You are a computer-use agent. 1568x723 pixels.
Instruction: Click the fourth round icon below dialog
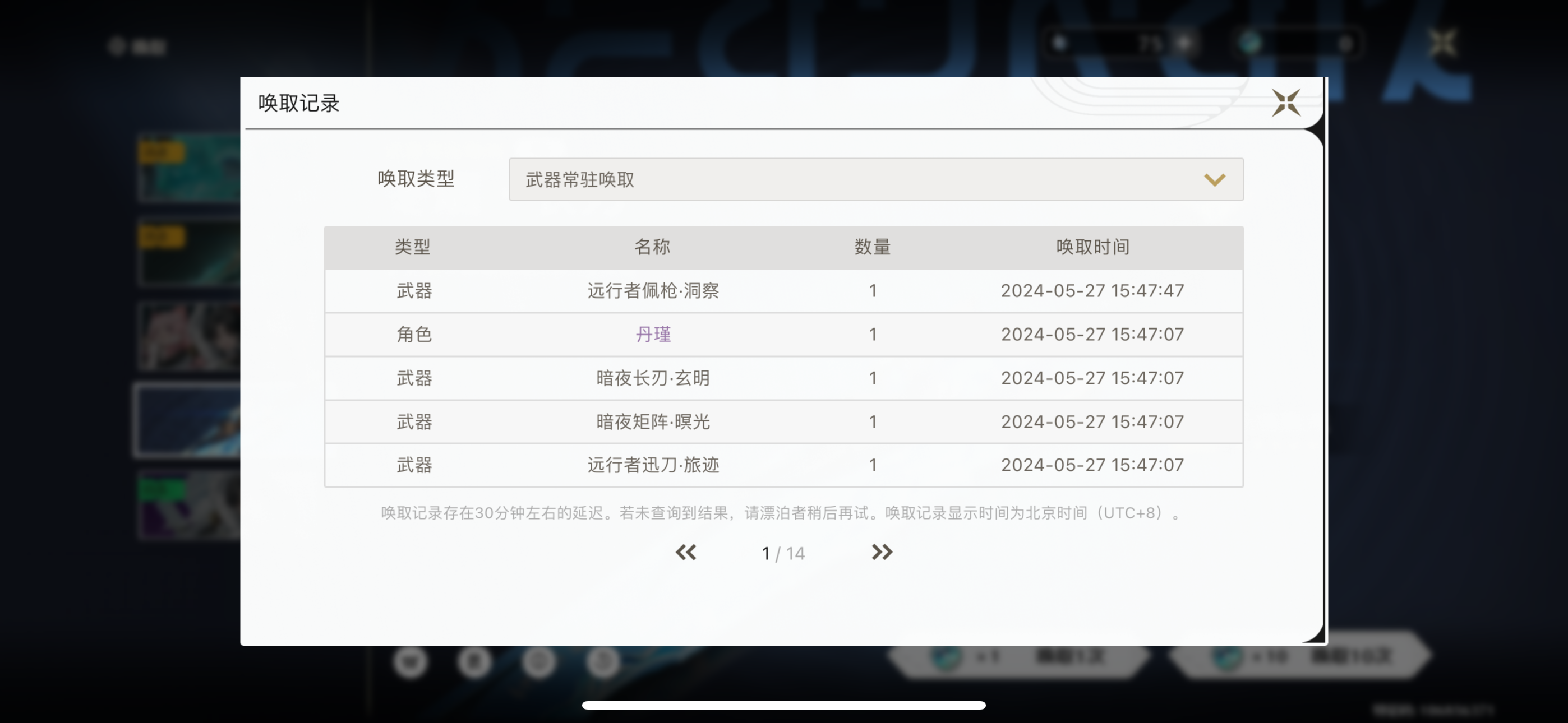tap(603, 661)
